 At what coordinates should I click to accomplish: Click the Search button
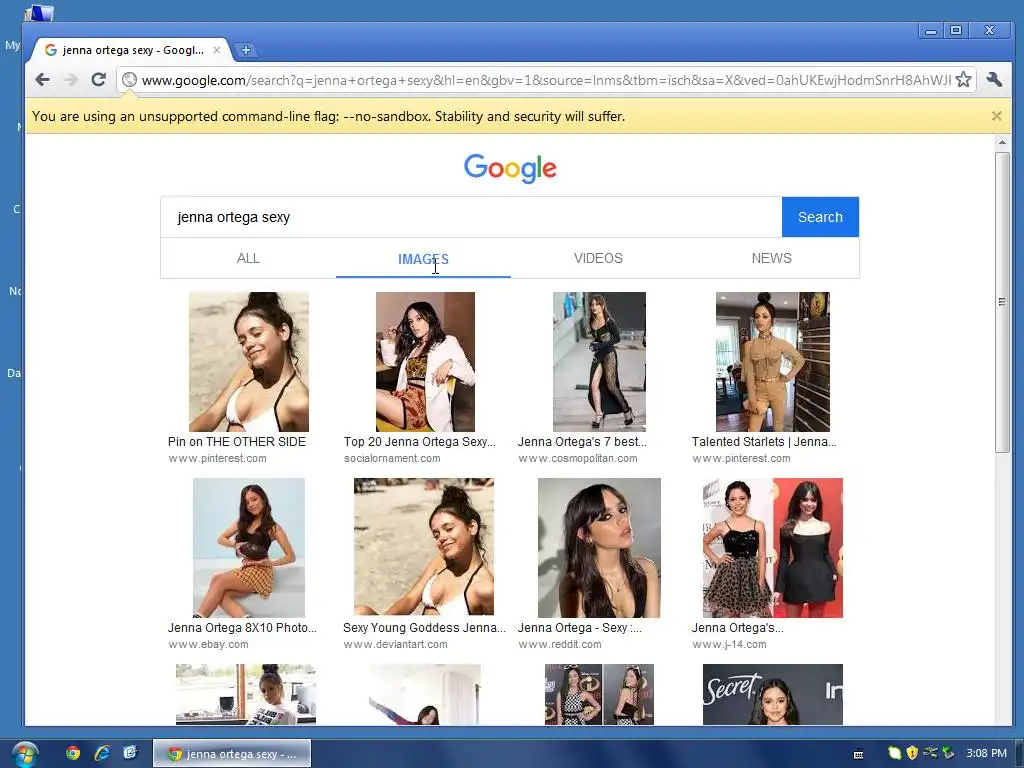pyautogui.click(x=820, y=217)
